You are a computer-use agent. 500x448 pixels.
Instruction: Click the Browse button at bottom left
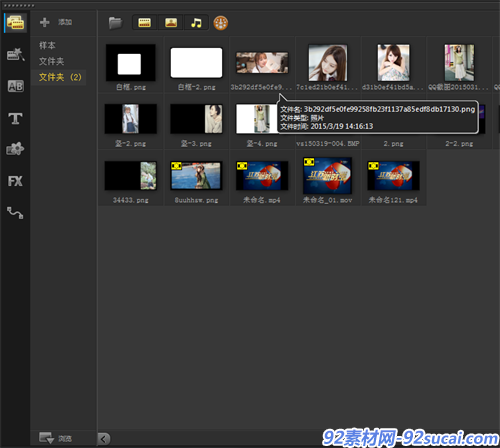click(55, 438)
